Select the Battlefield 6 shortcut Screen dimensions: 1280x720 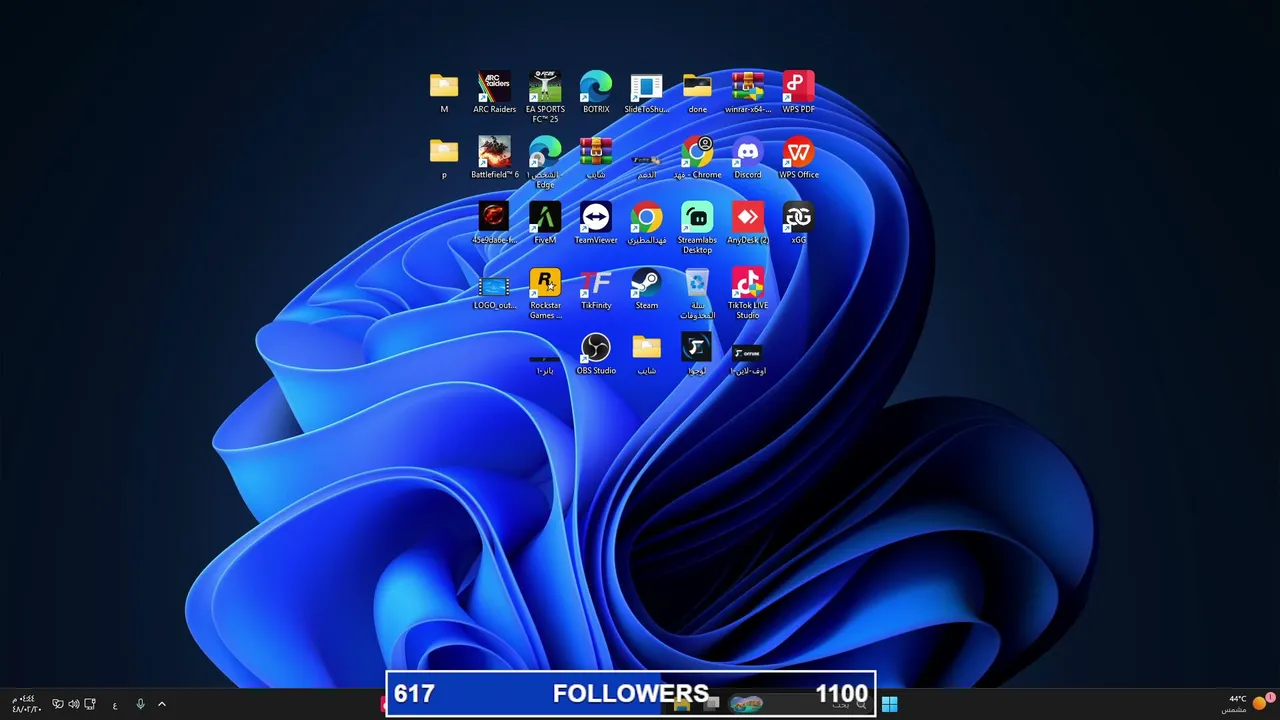495,158
